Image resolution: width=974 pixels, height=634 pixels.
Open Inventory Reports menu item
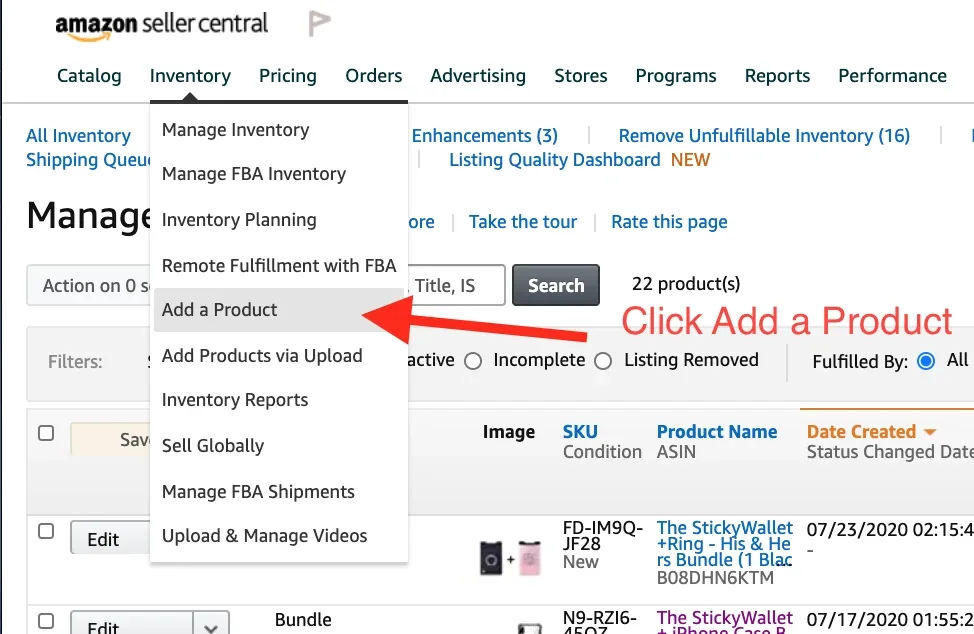click(x=279, y=400)
